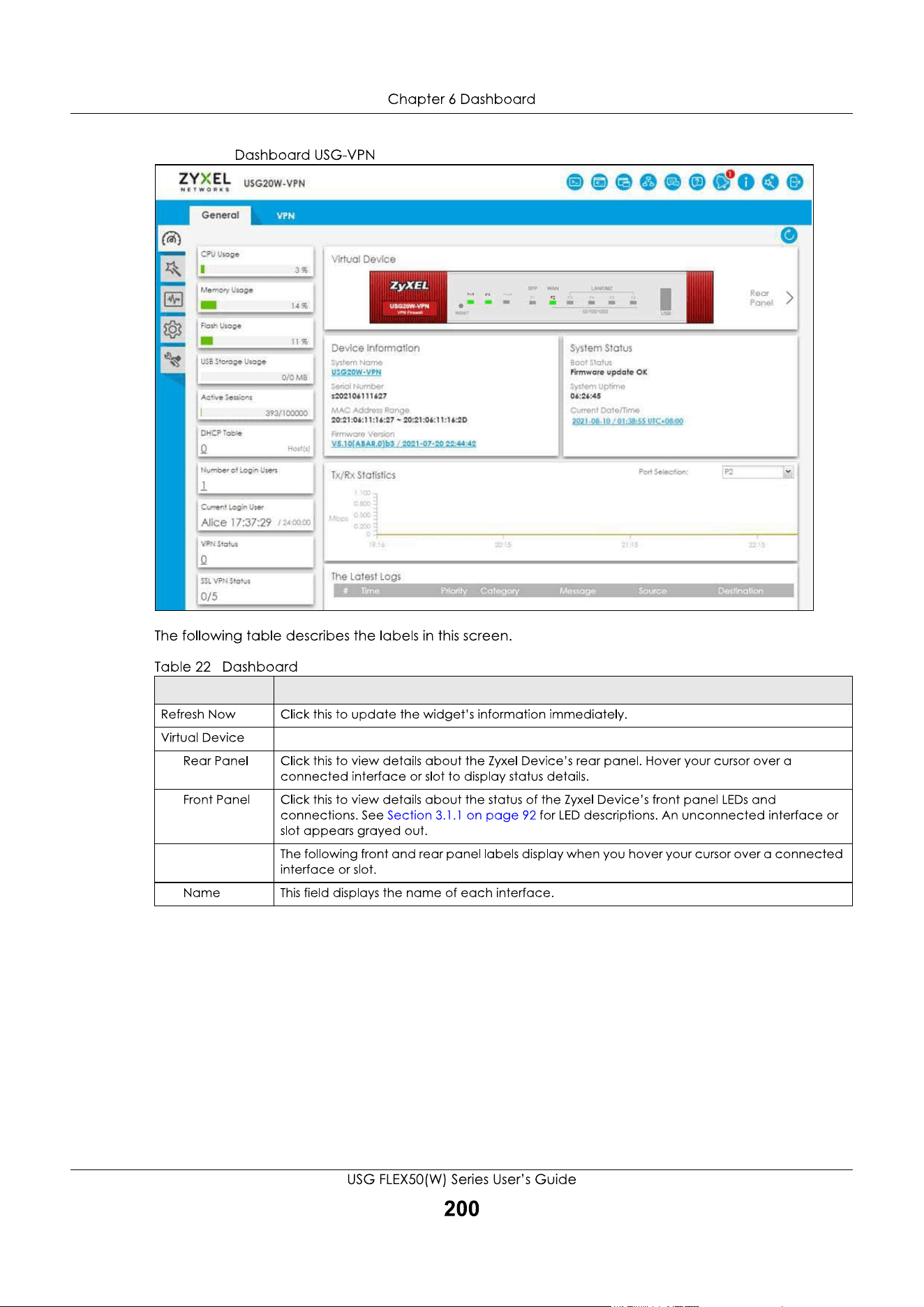Image resolution: width=924 pixels, height=1307 pixels.
Task: Switch to the VPN tab
Action: pyautogui.click(x=285, y=216)
